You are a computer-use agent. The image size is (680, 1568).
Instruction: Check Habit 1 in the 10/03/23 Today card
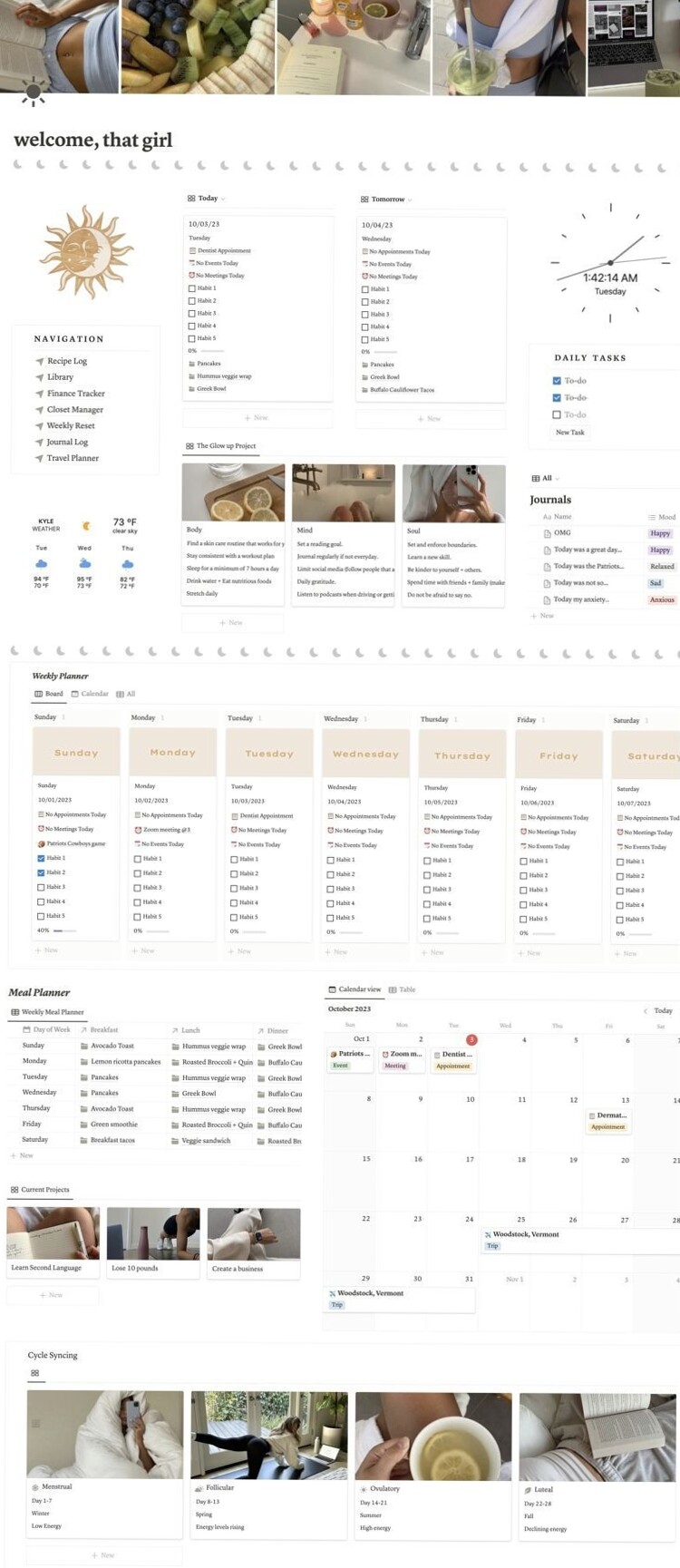tap(192, 288)
